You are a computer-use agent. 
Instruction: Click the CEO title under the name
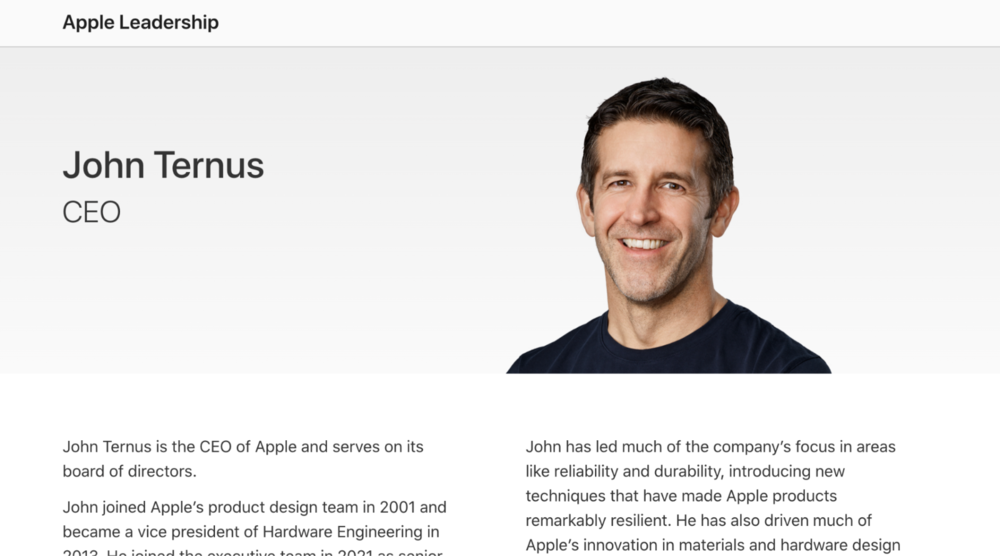tap(91, 212)
